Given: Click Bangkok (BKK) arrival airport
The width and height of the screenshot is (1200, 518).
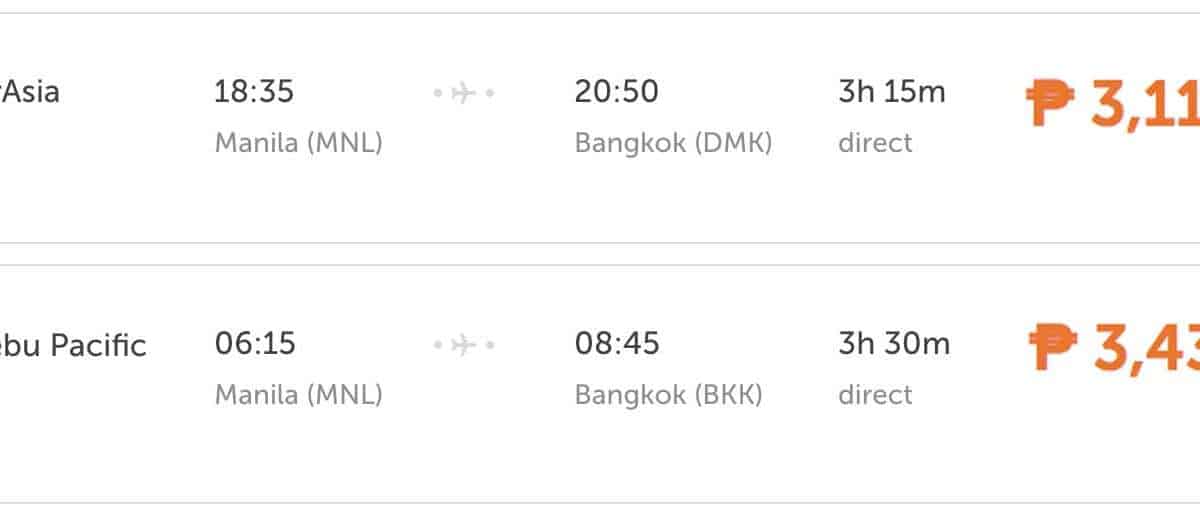Looking at the screenshot, I should [668, 395].
